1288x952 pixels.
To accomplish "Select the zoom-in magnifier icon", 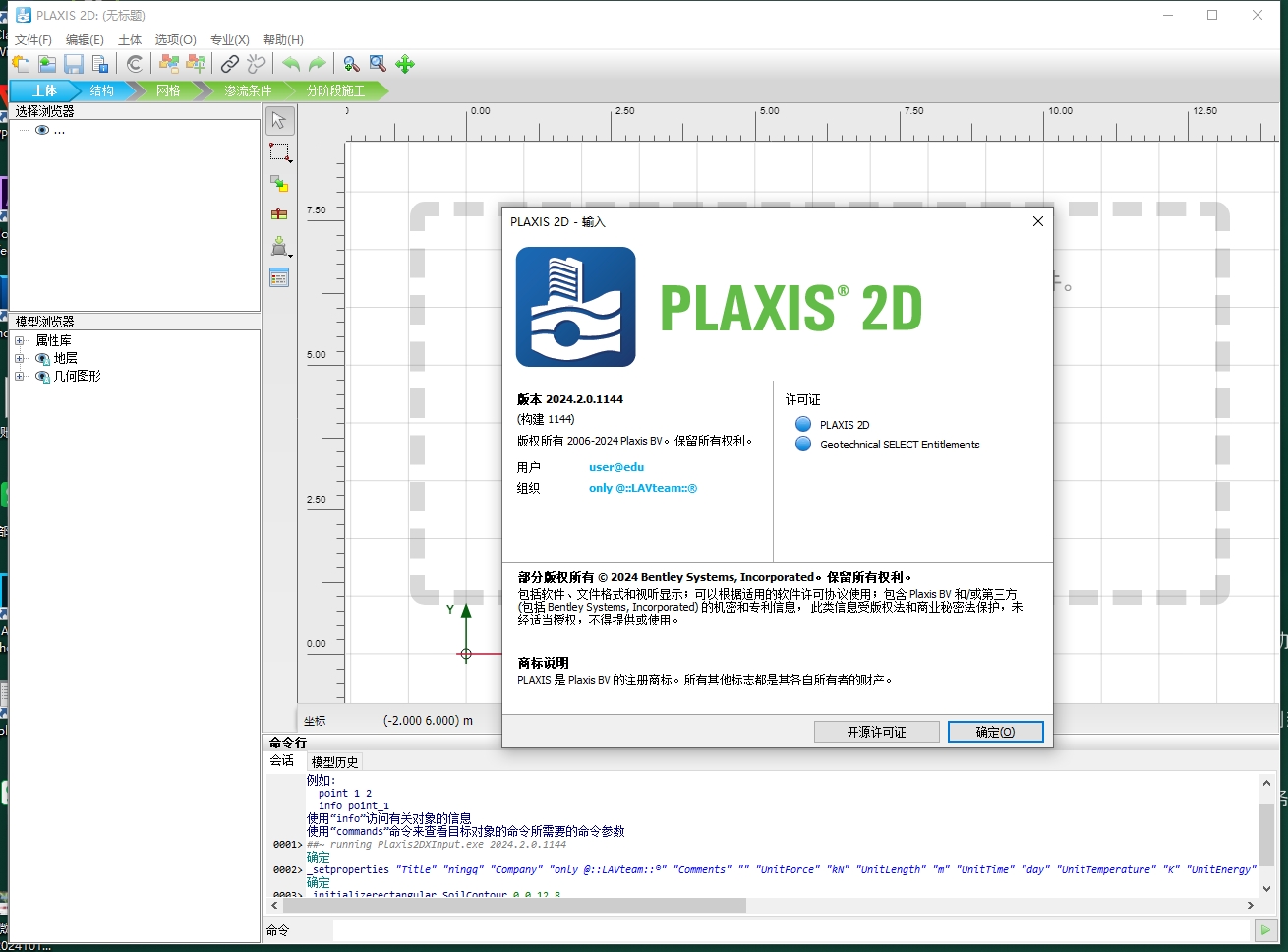I will [x=351, y=63].
